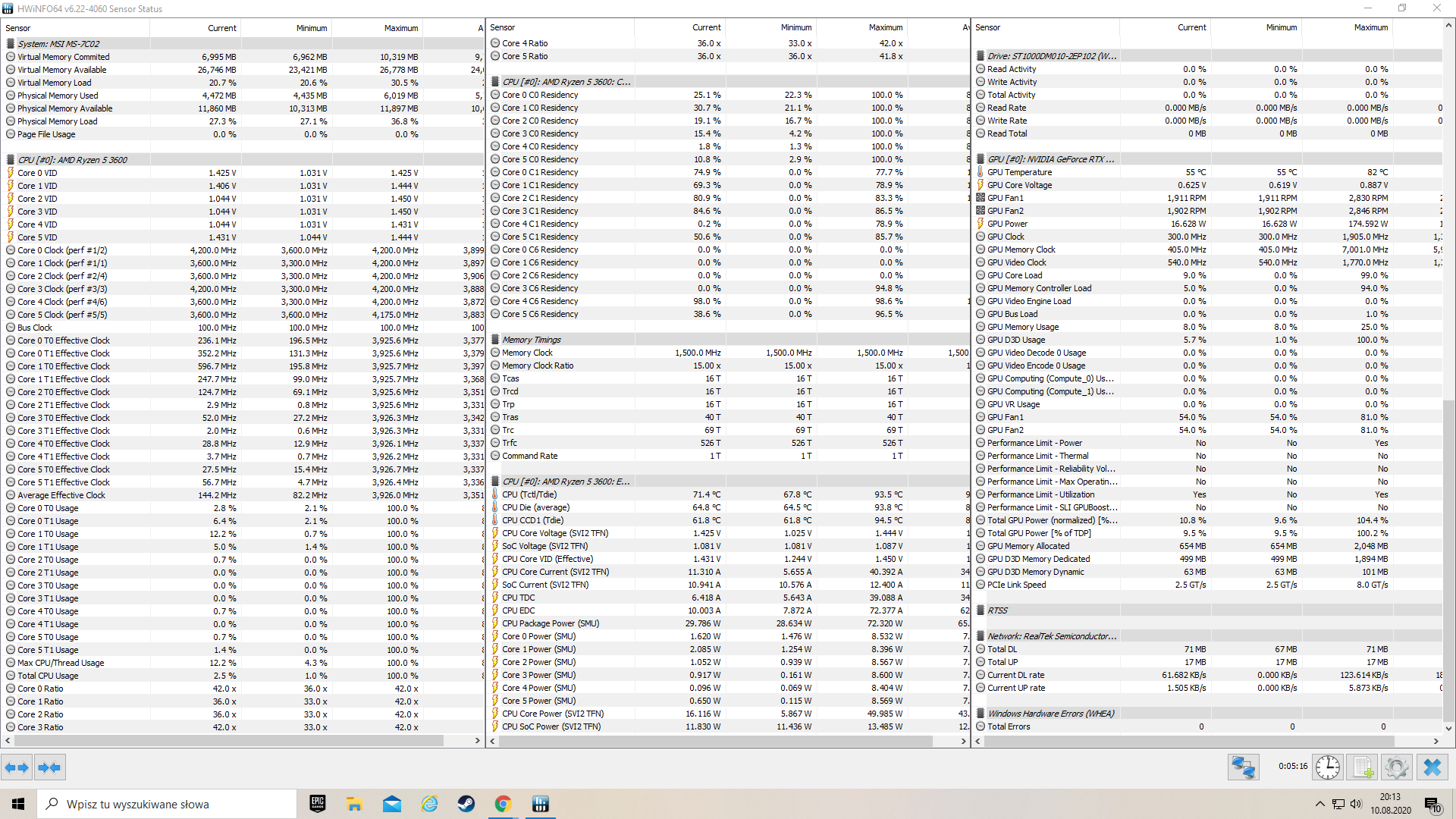Open notification center icon

pos(1432,805)
